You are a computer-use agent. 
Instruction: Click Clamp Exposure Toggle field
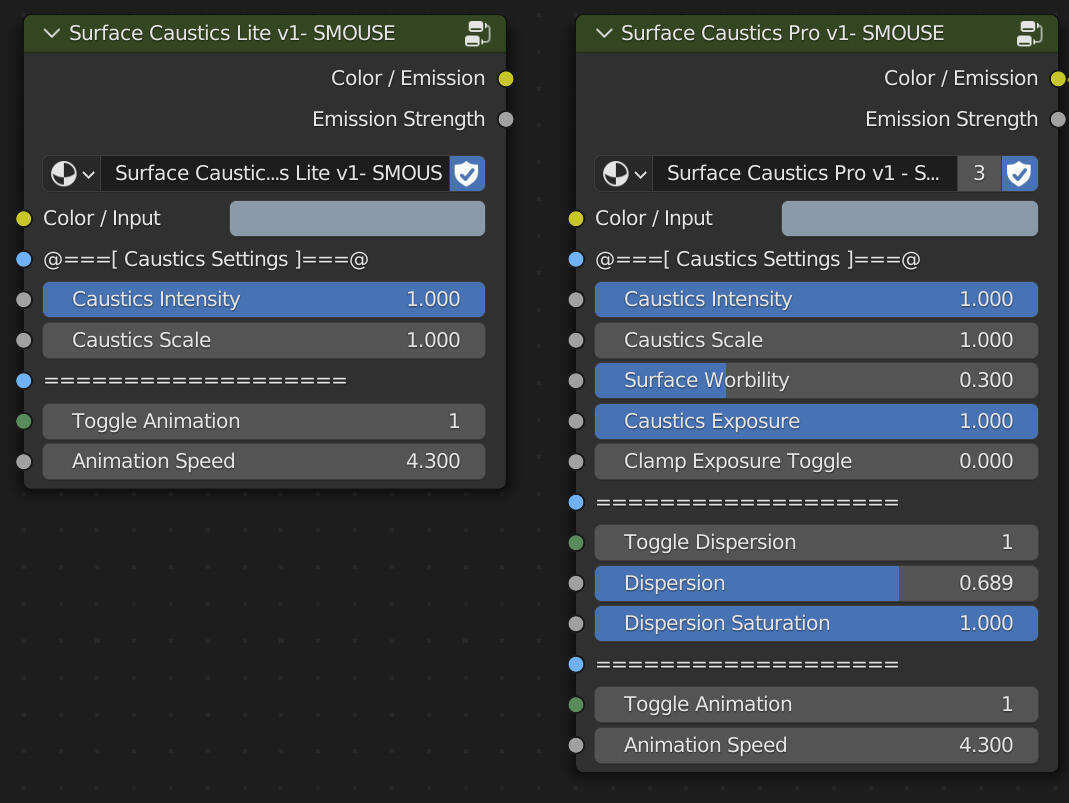coord(816,461)
